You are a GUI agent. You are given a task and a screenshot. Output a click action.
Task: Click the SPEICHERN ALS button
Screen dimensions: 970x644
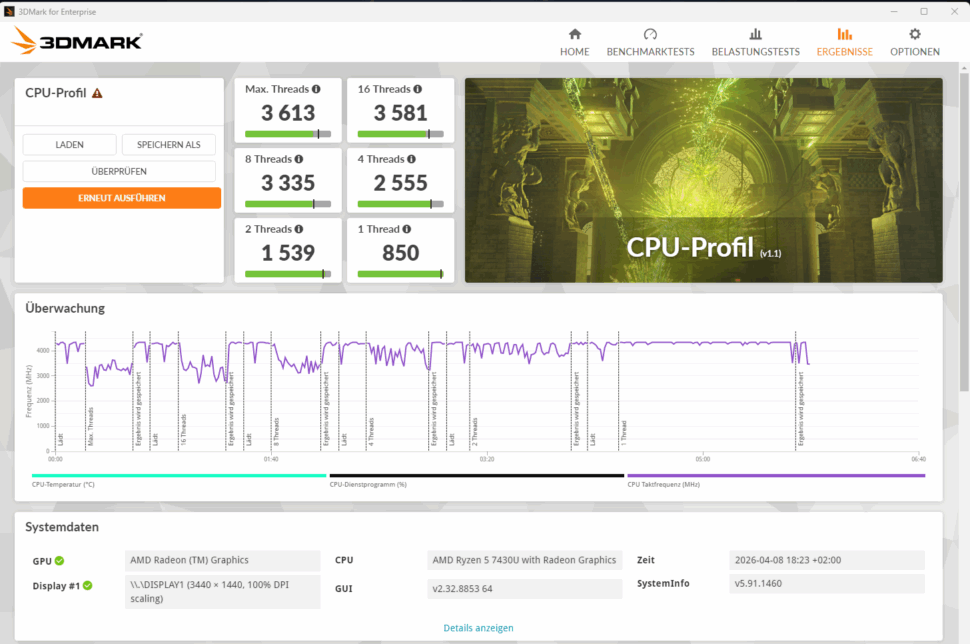coord(169,145)
